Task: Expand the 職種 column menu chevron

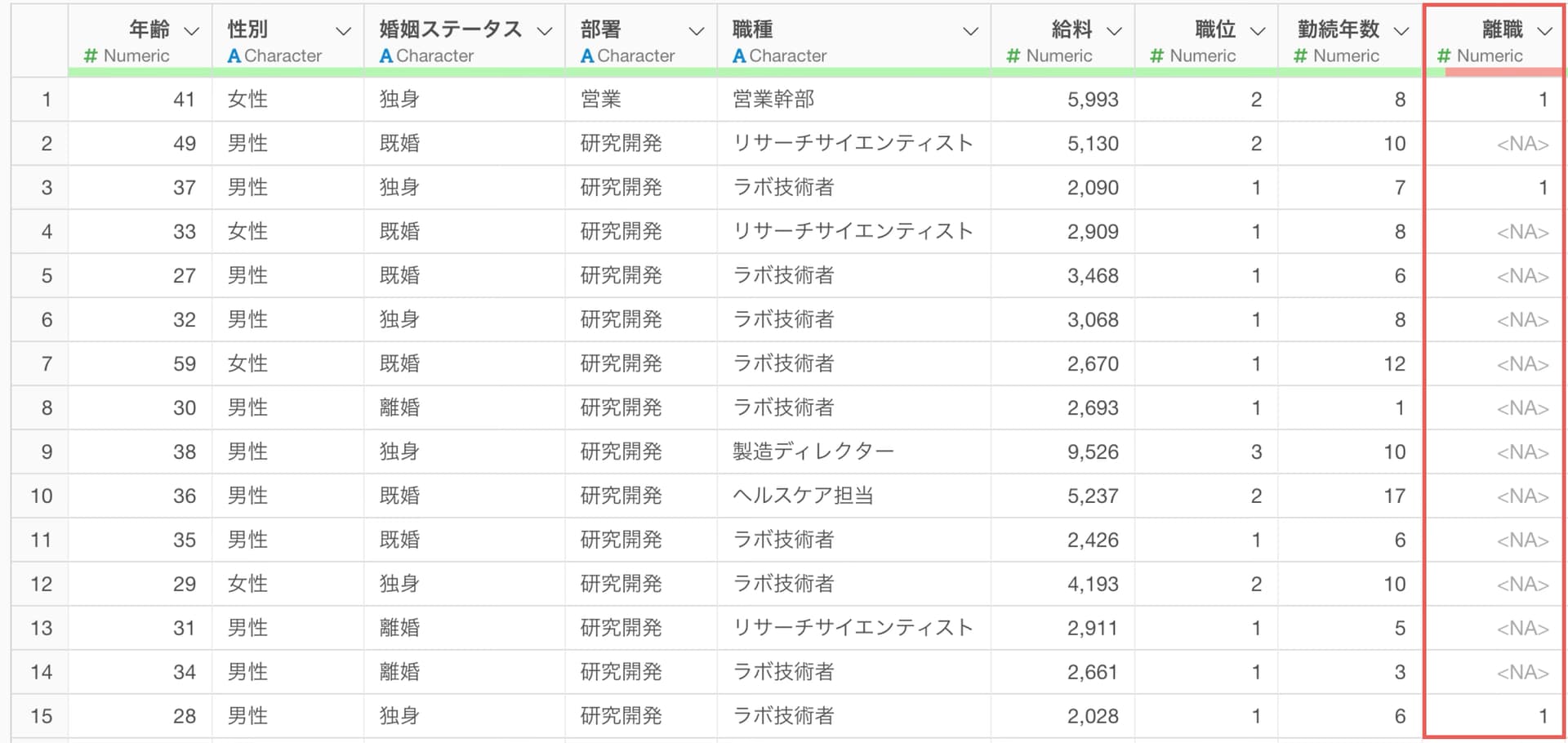Action: coord(970,31)
